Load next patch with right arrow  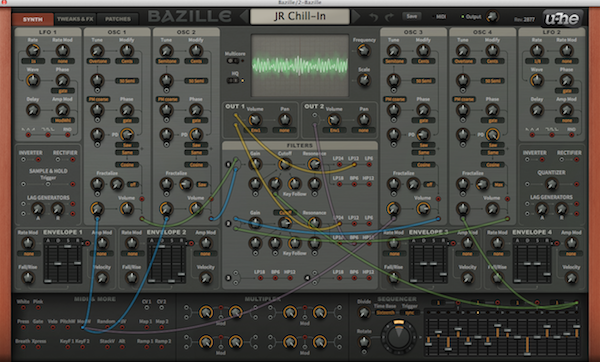356,16
